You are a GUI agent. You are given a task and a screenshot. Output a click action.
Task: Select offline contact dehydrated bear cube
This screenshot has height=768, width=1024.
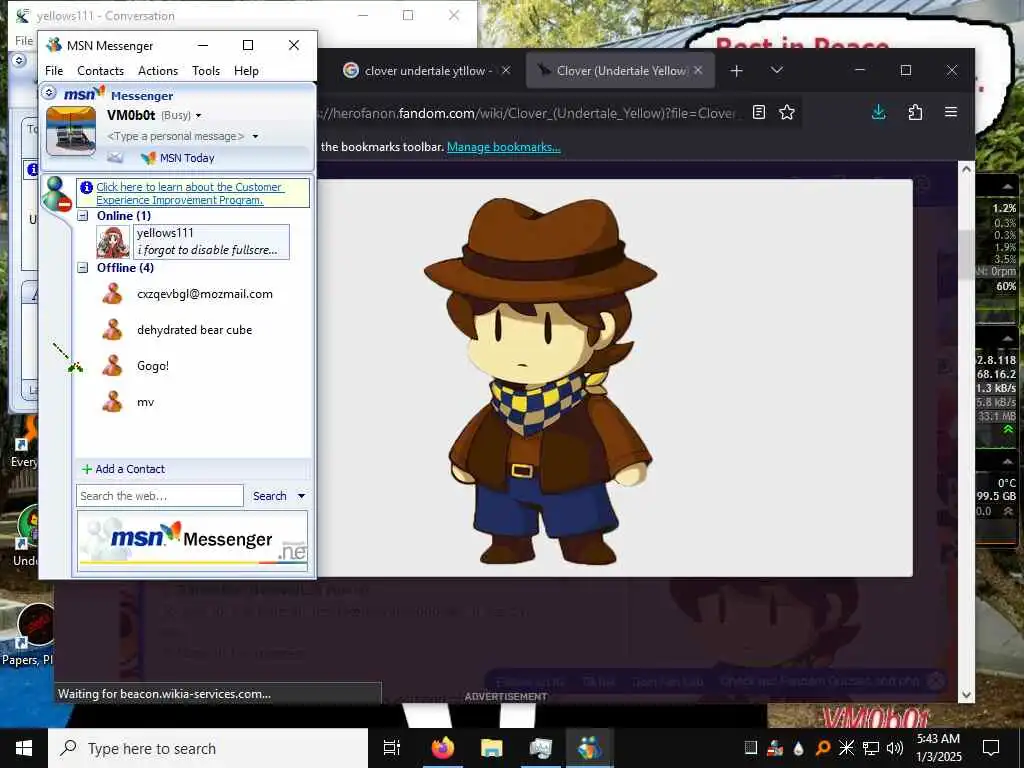194,330
